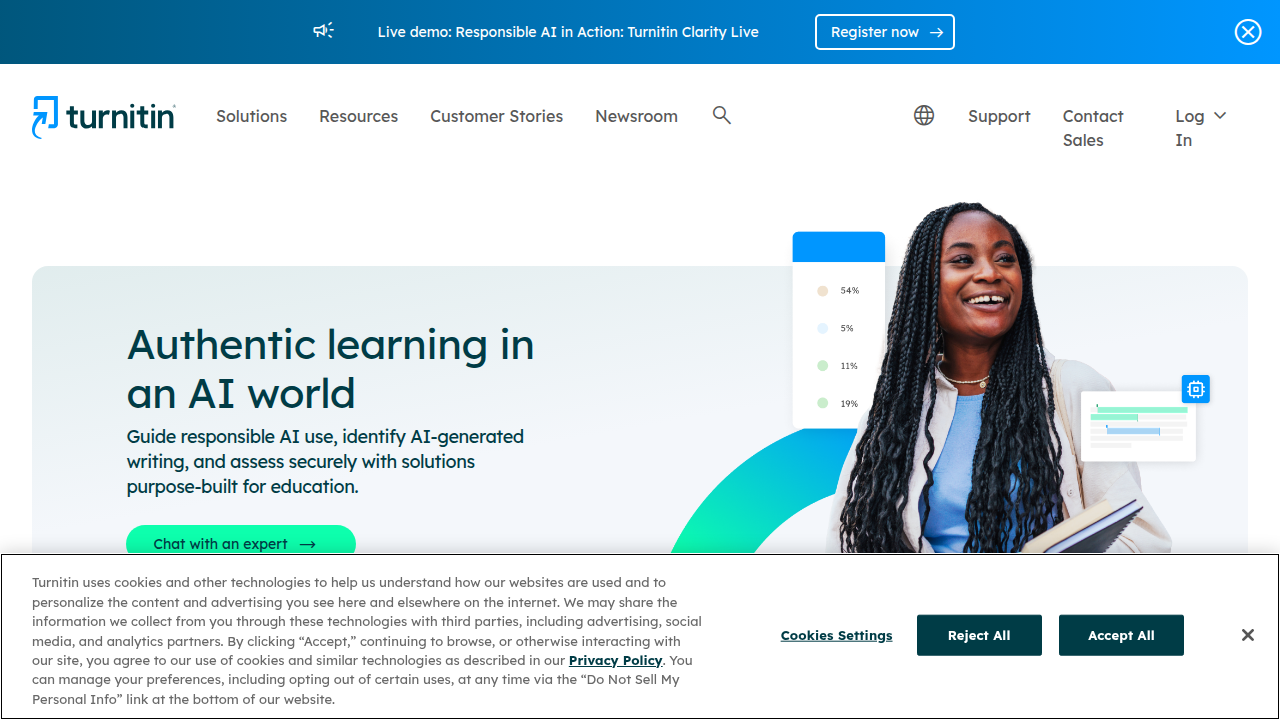Click the Log In text
Image resolution: width=1280 pixels, height=720 pixels.
click(x=1190, y=128)
